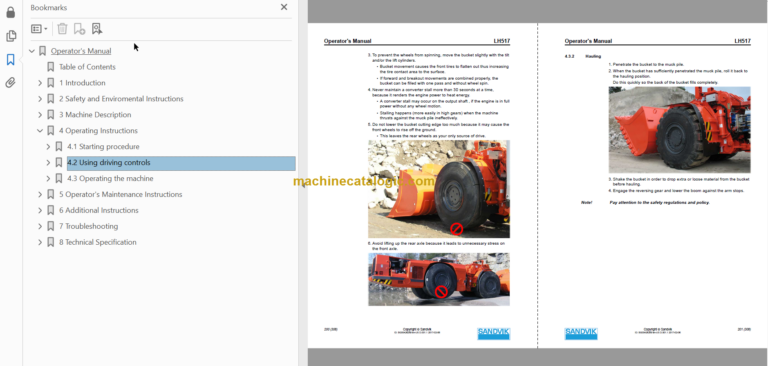Viewport: 768px width, 366px height.
Task: Expand the 8 Technical Specification bookmark
Action: click(40, 242)
